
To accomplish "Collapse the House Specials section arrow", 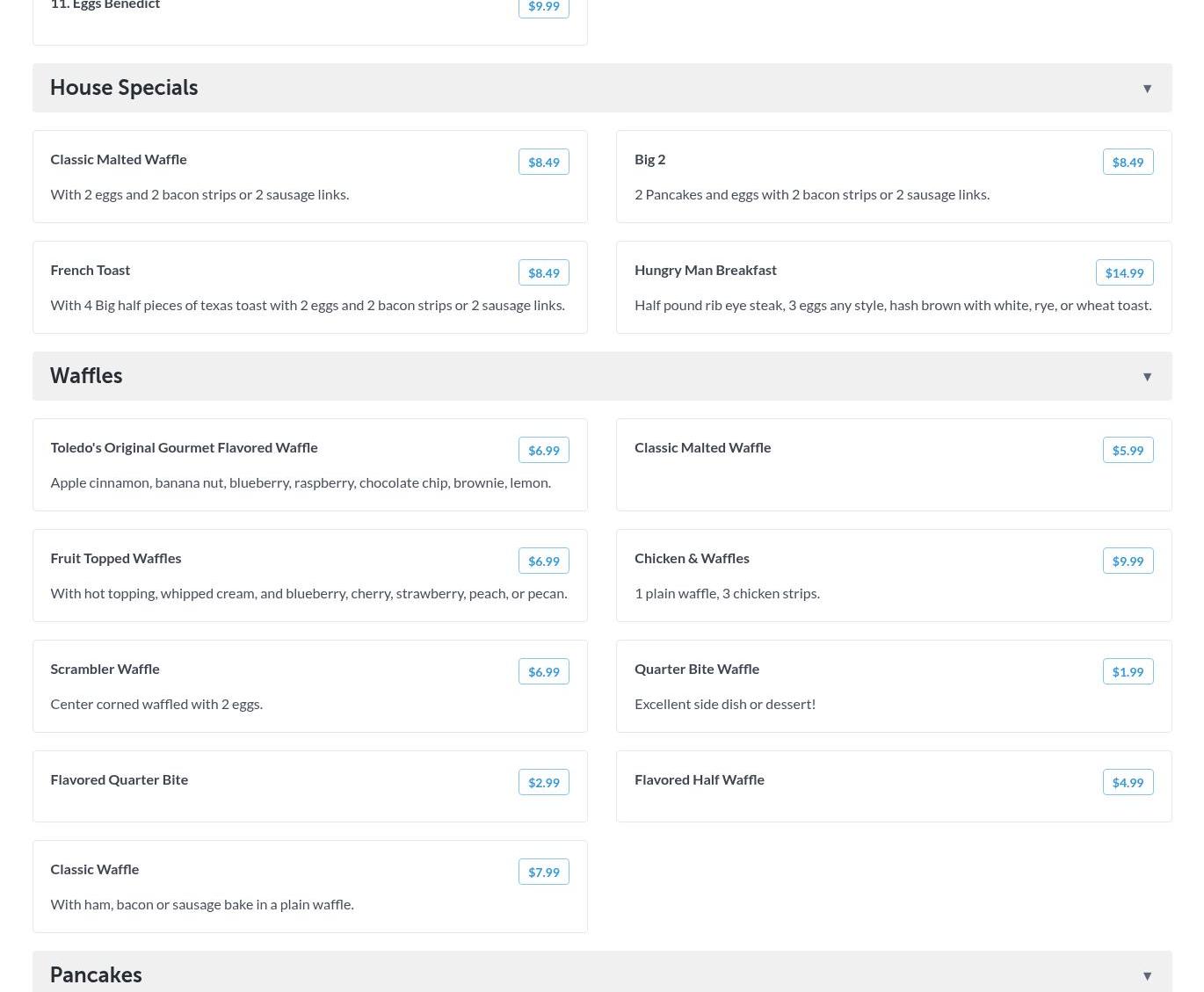I will pyautogui.click(x=1147, y=89).
